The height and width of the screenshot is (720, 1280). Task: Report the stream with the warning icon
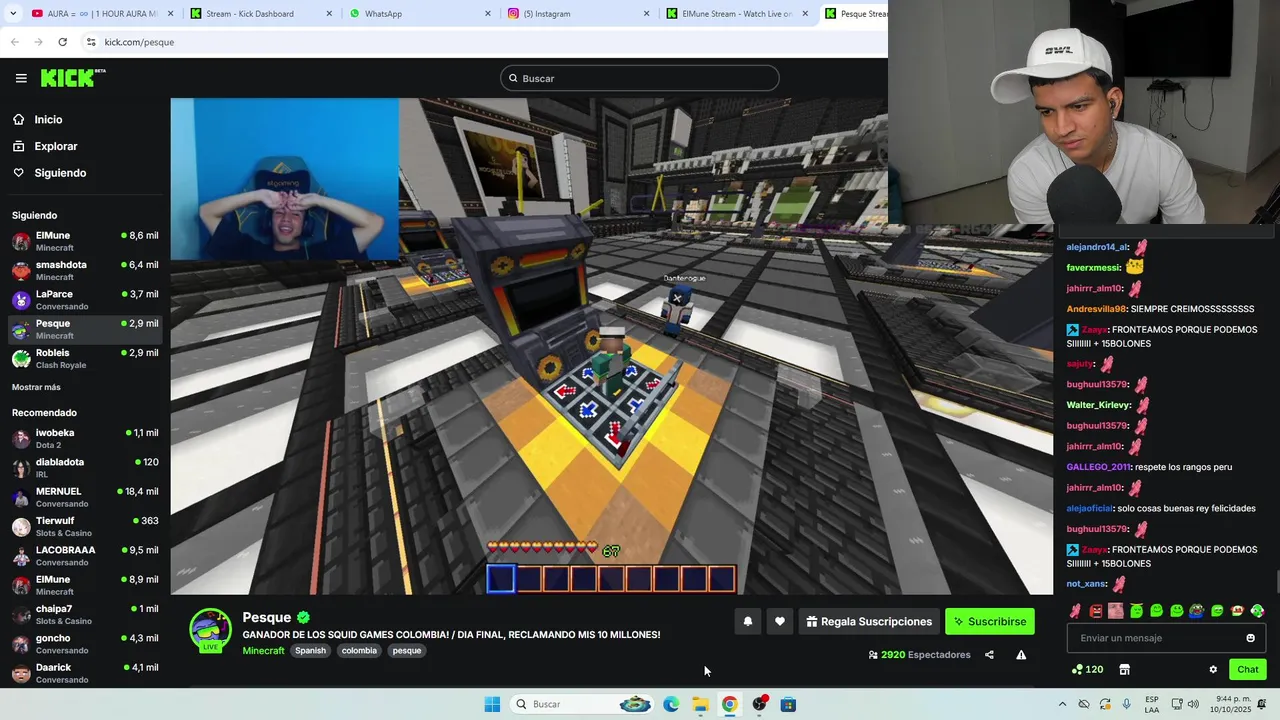(x=1021, y=655)
